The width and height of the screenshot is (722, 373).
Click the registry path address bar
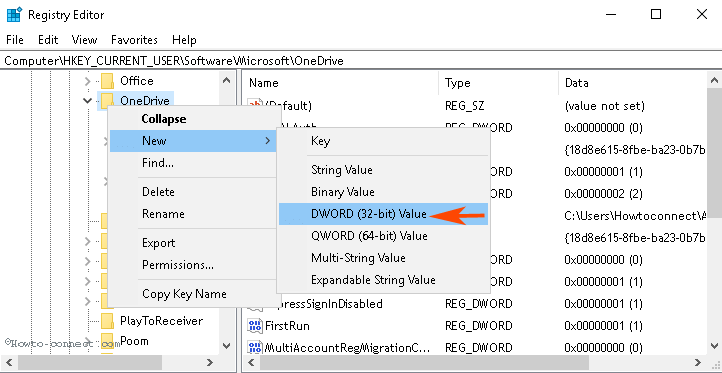click(361, 61)
